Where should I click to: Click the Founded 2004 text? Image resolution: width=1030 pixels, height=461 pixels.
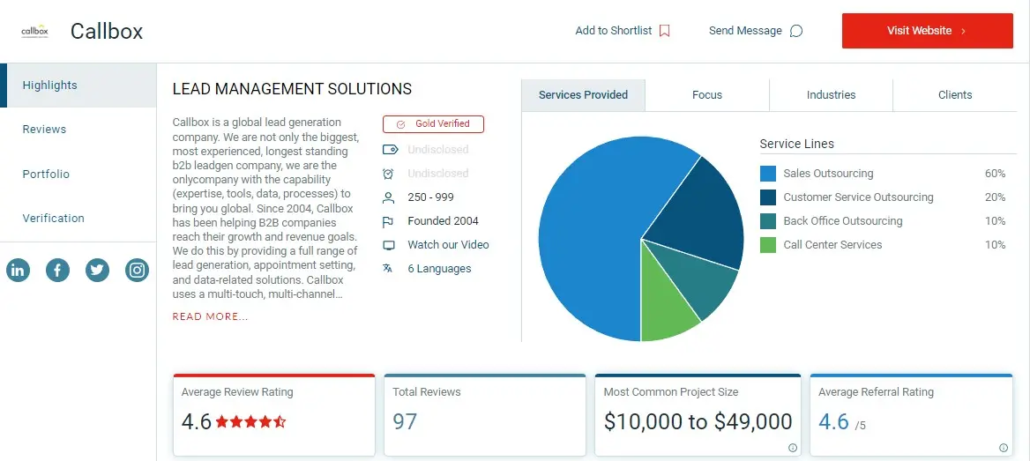[x=443, y=221]
